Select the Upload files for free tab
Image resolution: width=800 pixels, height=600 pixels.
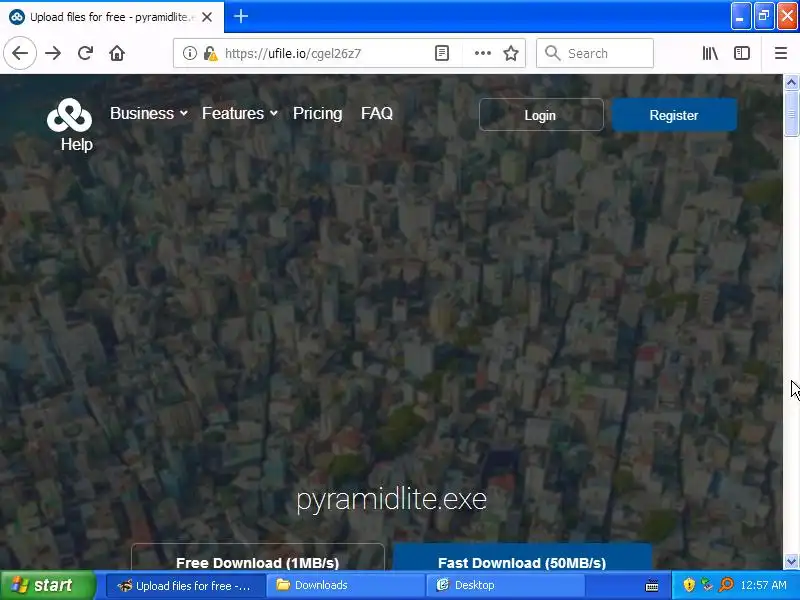(x=111, y=17)
